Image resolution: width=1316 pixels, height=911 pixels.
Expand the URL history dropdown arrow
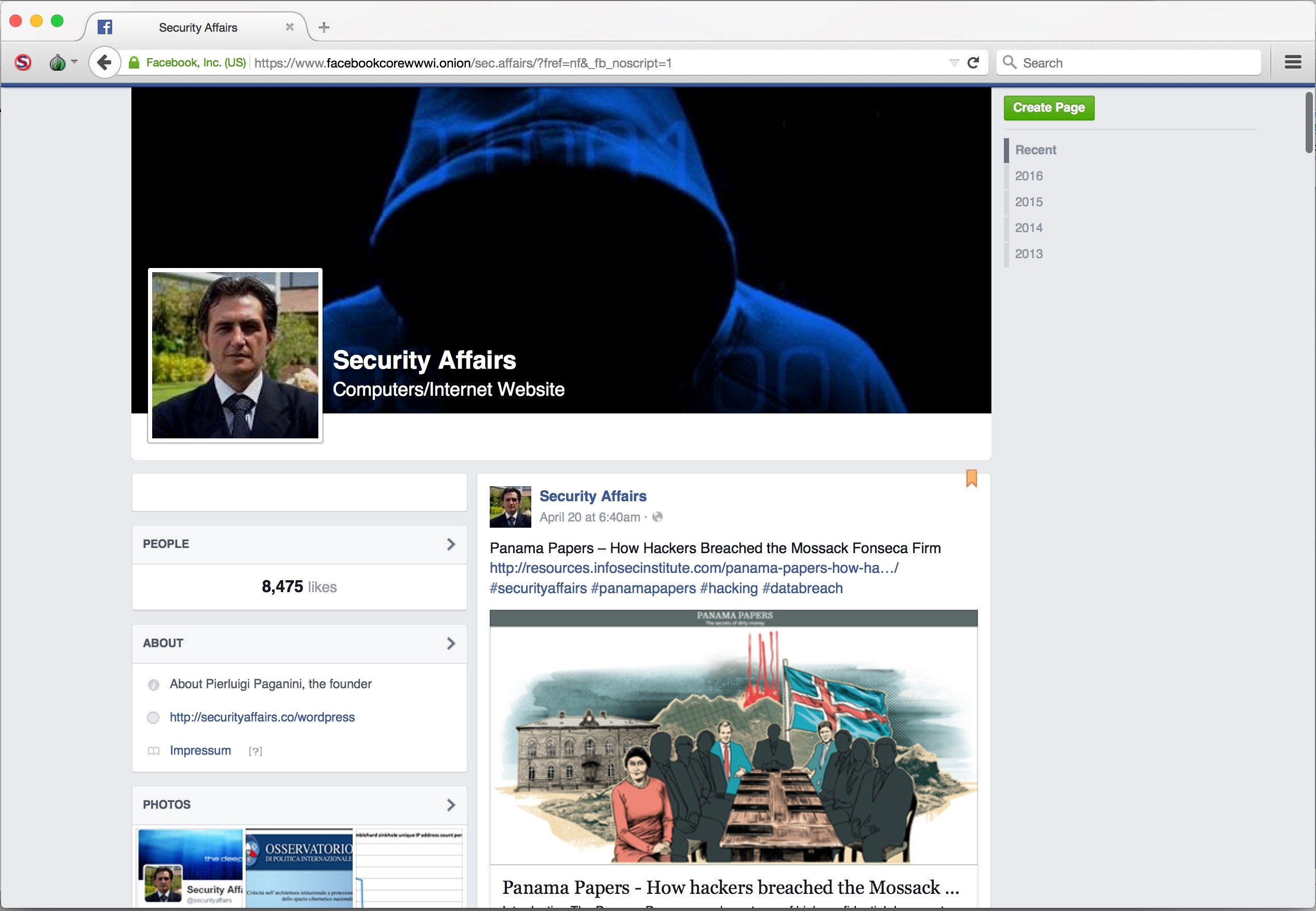[954, 63]
